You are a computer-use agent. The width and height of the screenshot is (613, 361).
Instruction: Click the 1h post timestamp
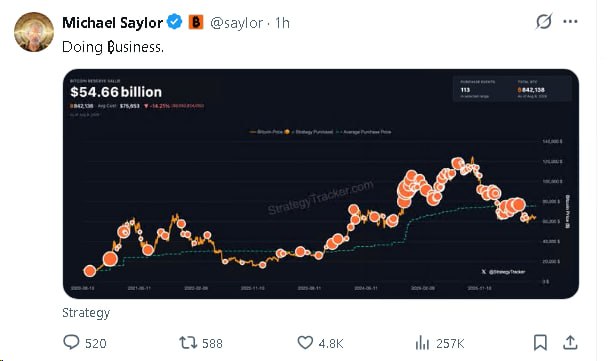click(x=282, y=23)
